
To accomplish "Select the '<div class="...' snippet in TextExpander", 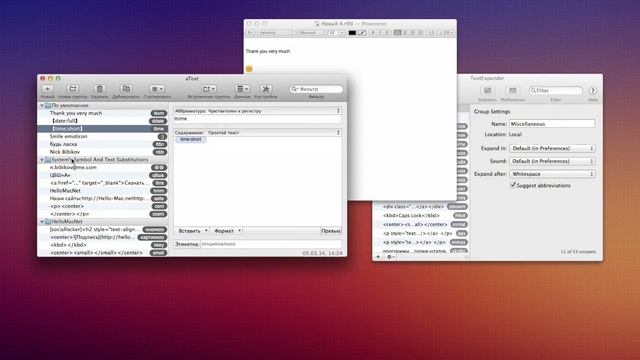I will (x=422, y=207).
